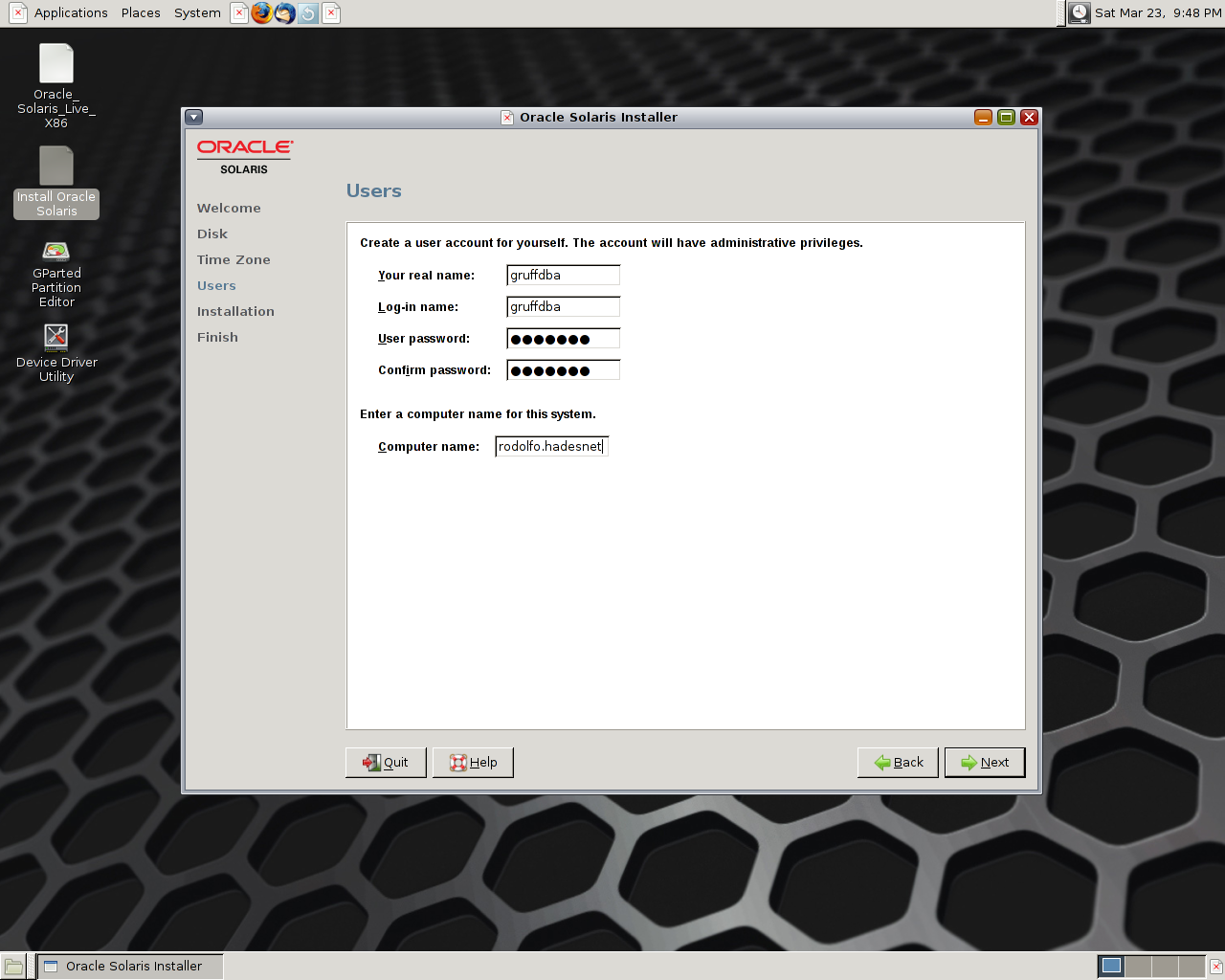Quit the Oracle Solaris installer
Screen dimensions: 1225x980
(386, 763)
